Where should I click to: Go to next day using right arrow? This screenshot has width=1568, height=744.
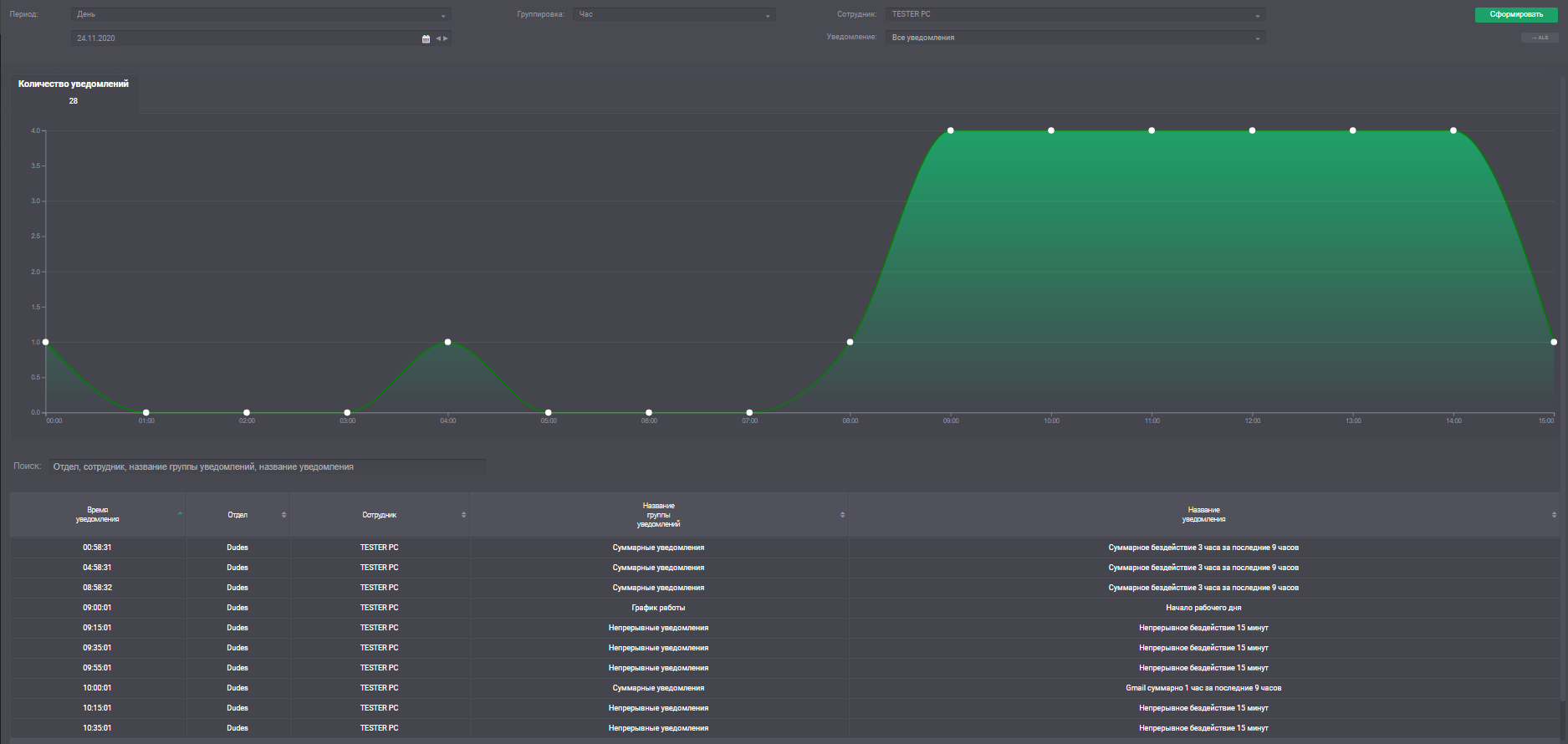pyautogui.click(x=446, y=38)
